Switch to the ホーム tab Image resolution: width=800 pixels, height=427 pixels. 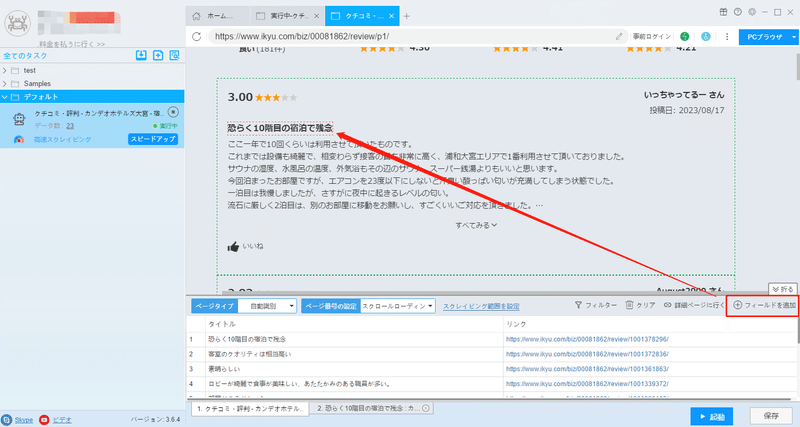[x=218, y=16]
